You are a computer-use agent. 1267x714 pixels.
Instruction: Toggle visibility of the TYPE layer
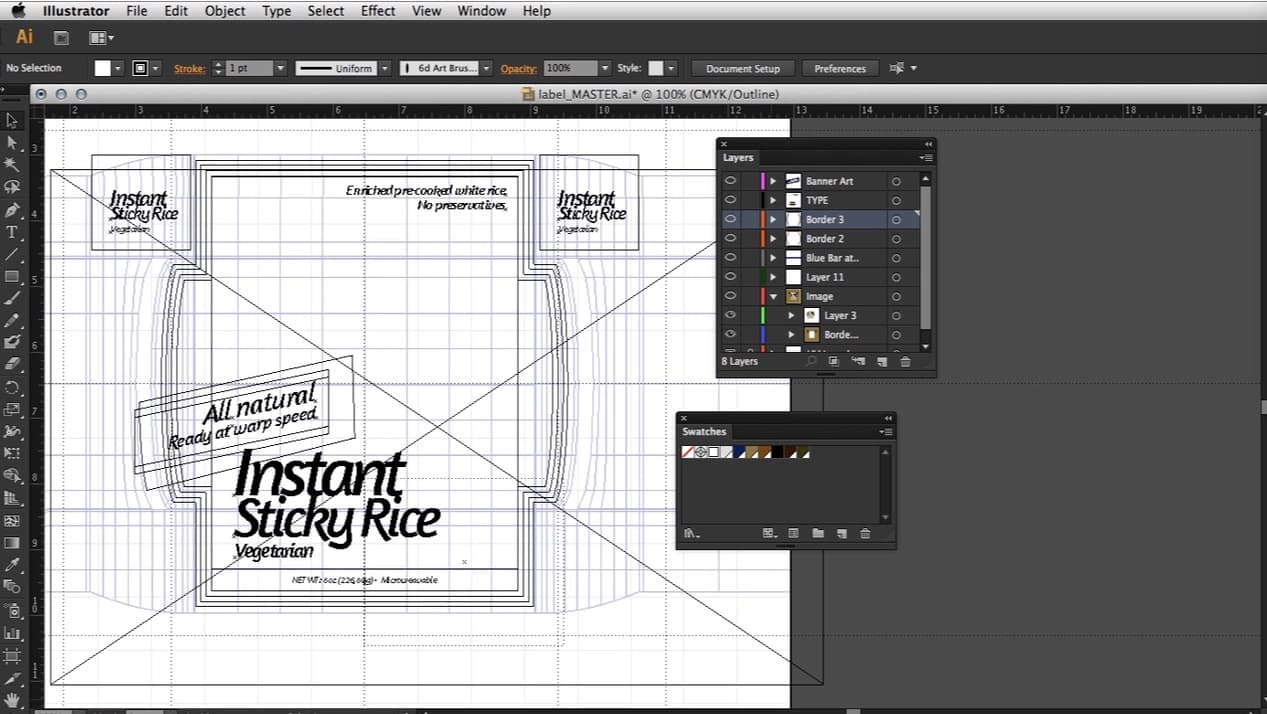731,200
